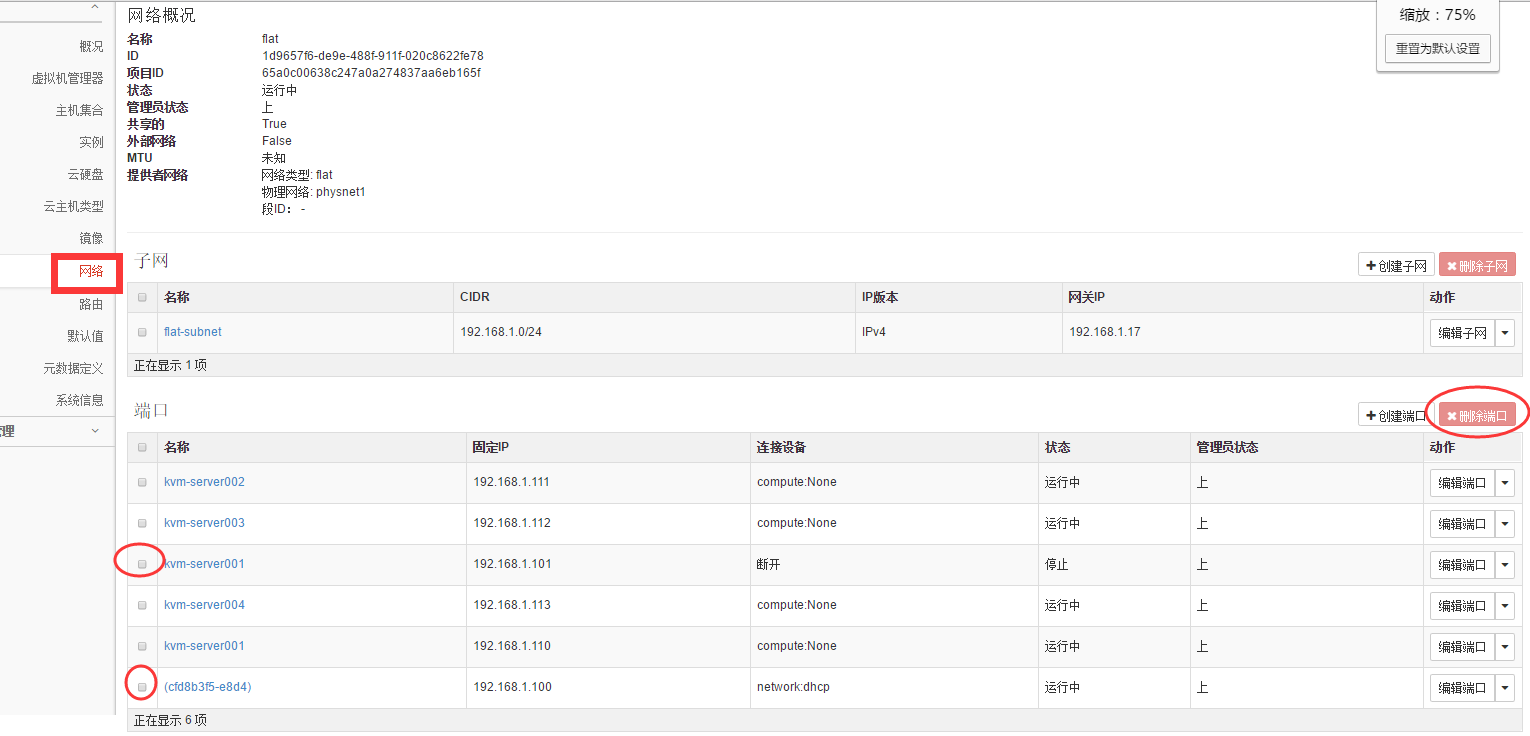Click the 删除子网 button

pyautogui.click(x=1477, y=266)
